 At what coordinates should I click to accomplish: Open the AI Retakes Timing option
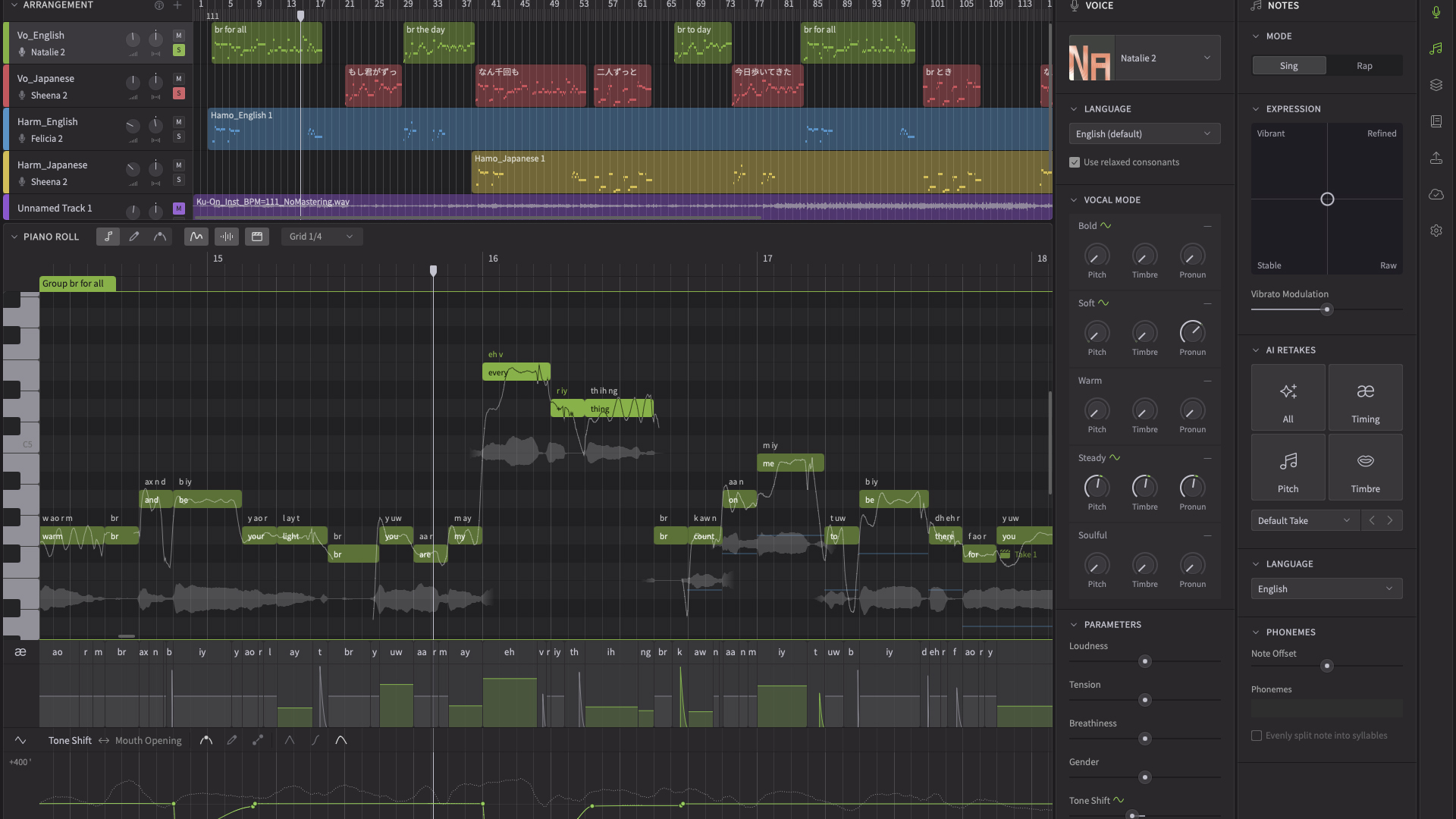pos(1365,398)
